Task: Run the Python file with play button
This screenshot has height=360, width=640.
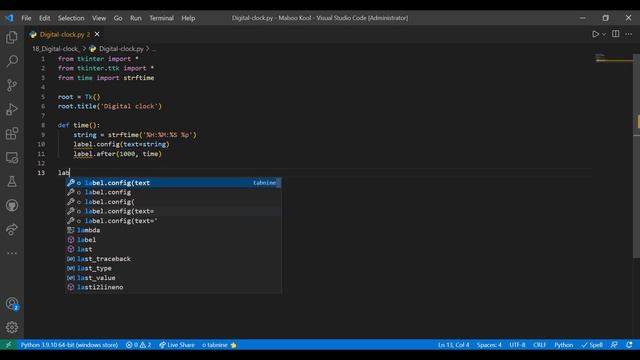Action: point(595,34)
